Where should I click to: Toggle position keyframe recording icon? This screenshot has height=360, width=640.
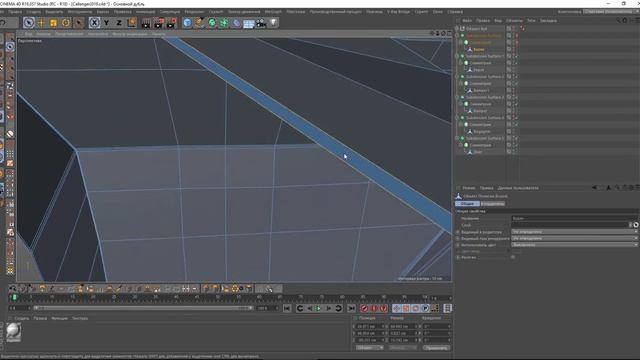click(x=396, y=309)
